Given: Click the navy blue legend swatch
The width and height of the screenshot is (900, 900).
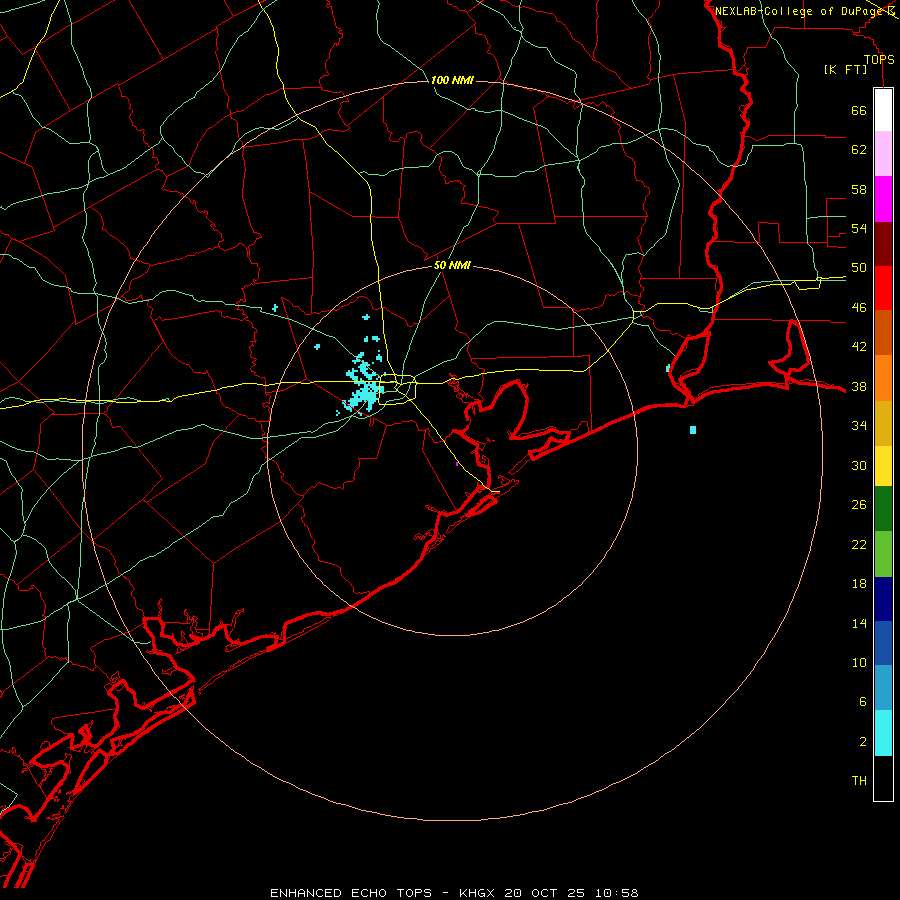Looking at the screenshot, I should 883,599.
